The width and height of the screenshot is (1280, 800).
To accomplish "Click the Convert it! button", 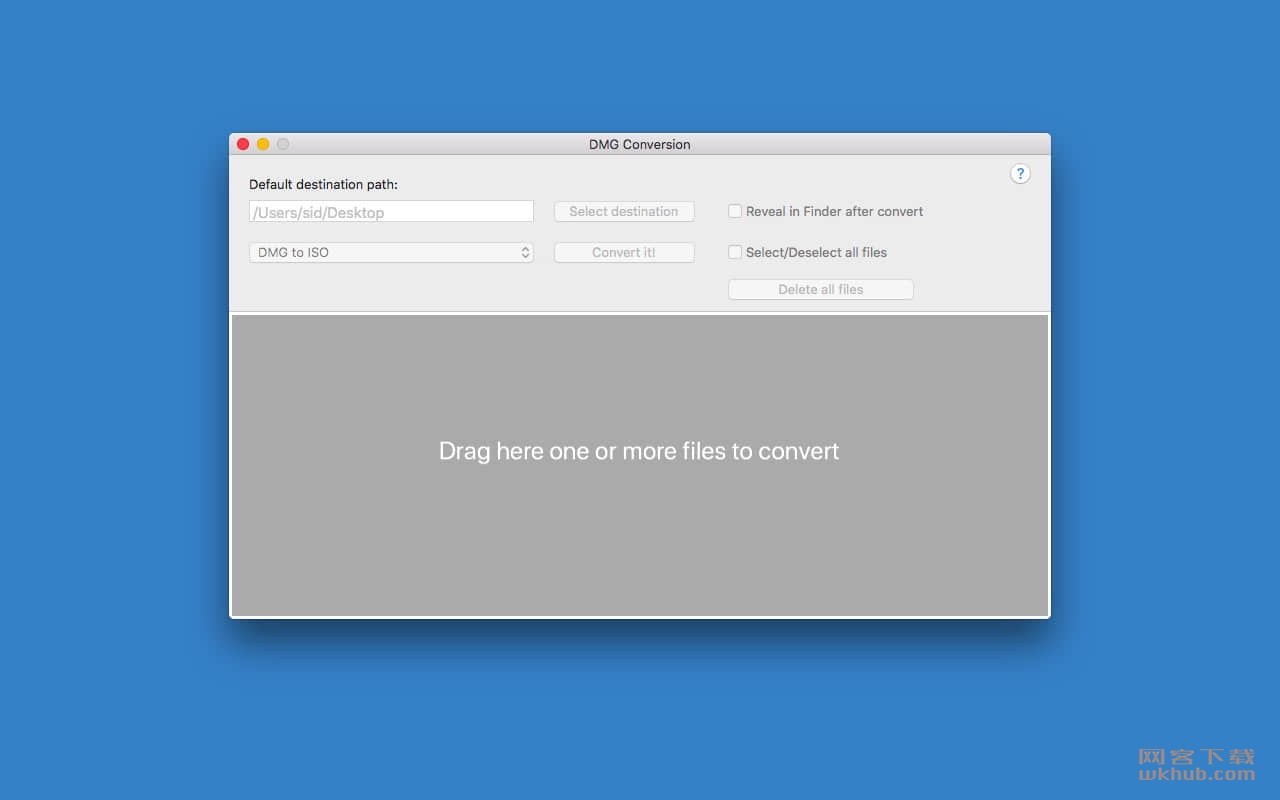I will coord(624,253).
